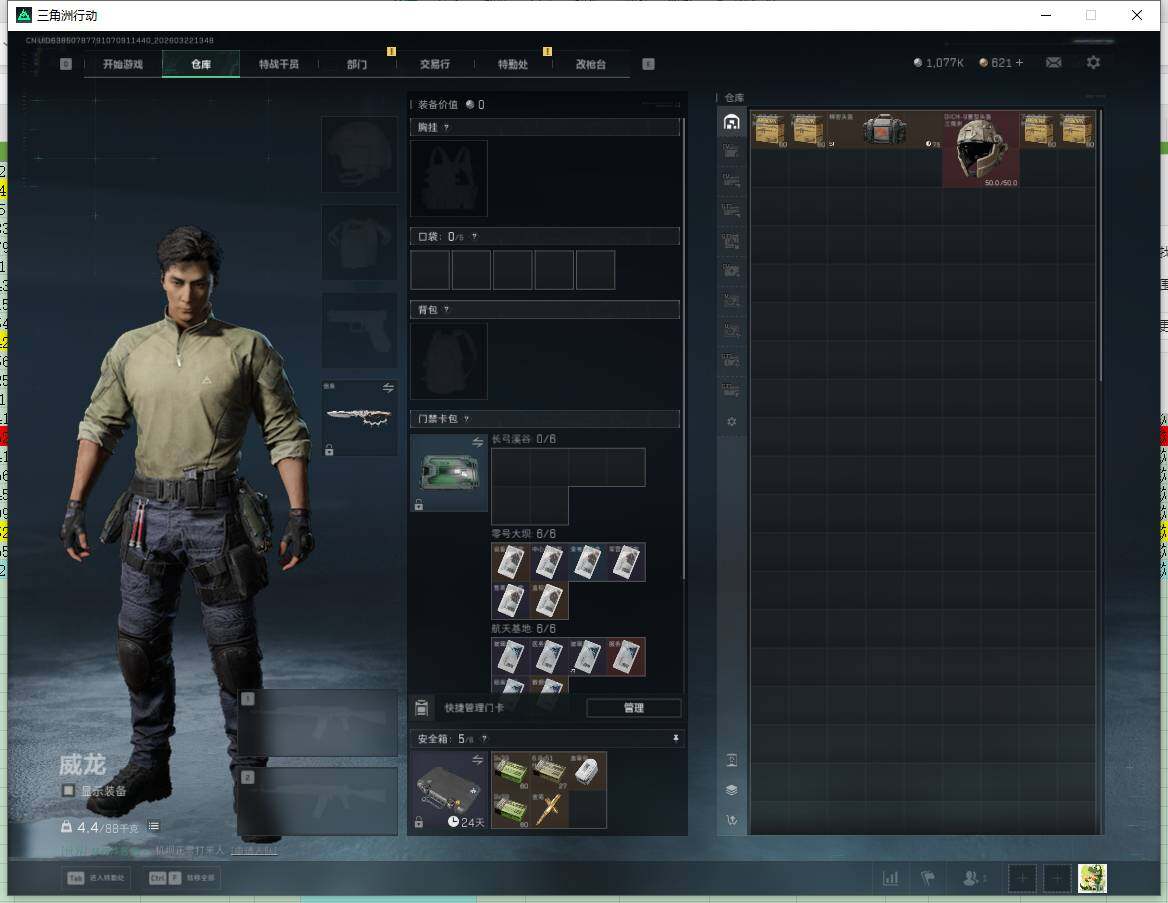Click the warehouse sidebar settings gear
1168x903 pixels.
[x=731, y=422]
